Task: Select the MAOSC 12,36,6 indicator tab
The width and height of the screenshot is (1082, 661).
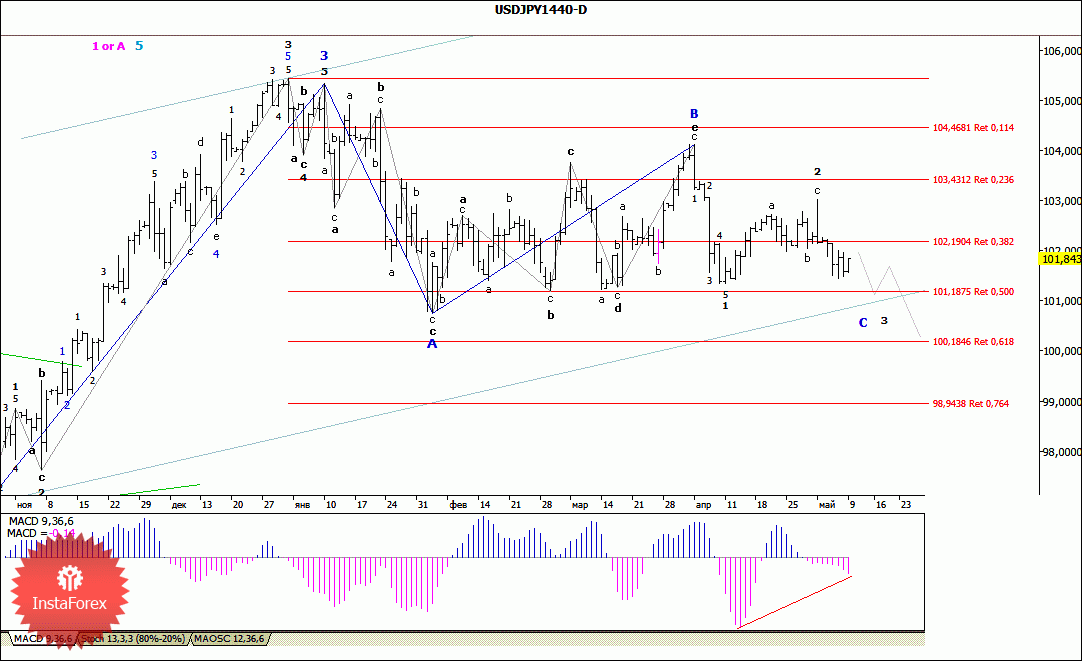Action: point(229,639)
